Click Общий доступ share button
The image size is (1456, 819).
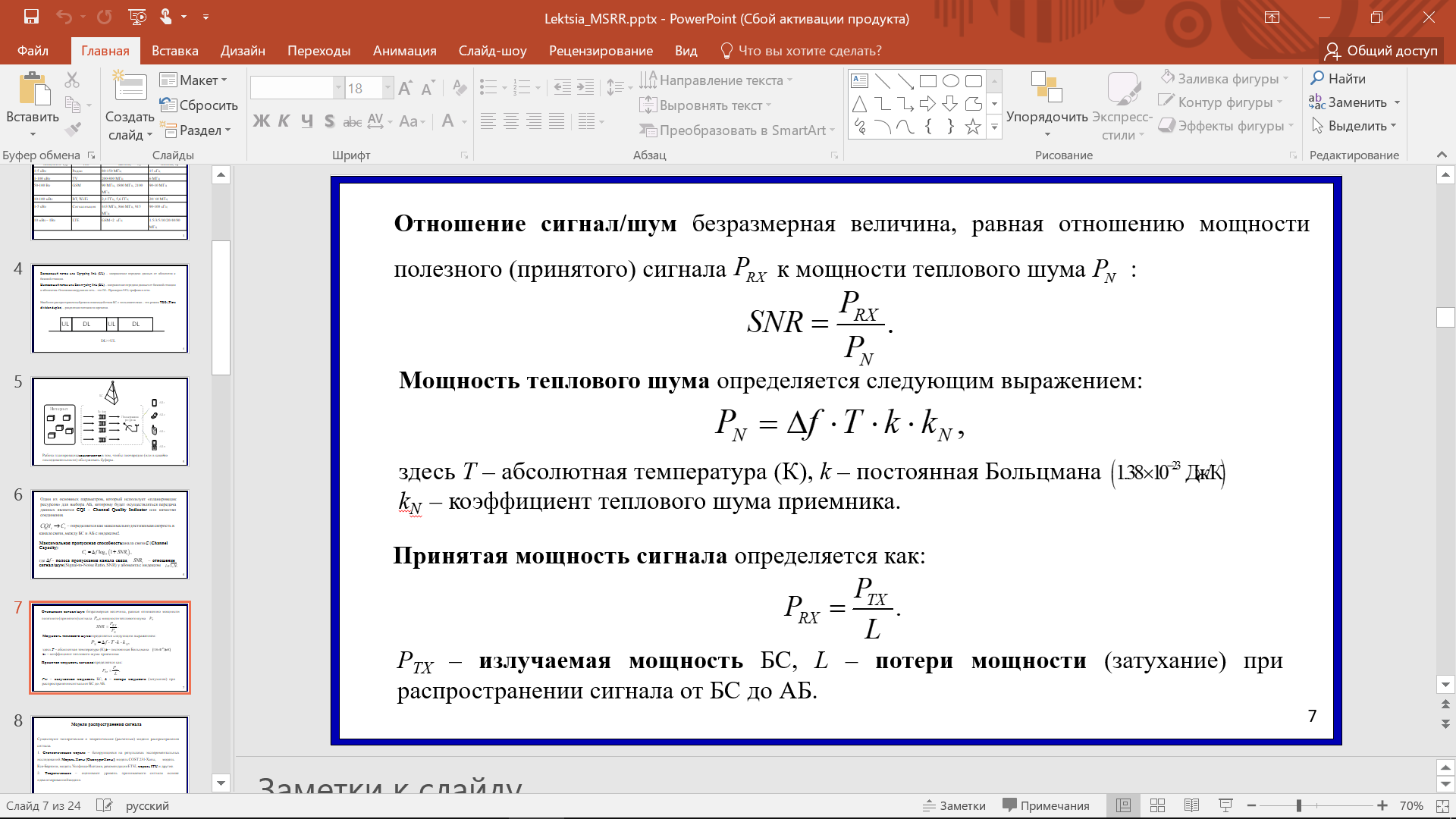[x=1381, y=50]
